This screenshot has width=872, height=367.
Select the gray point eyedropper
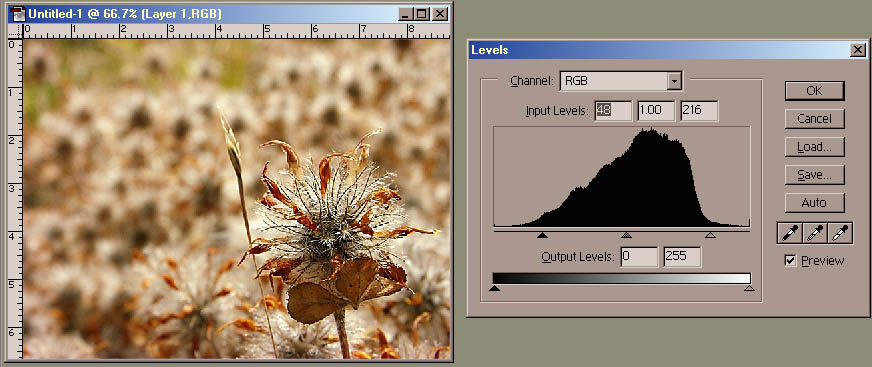[815, 234]
